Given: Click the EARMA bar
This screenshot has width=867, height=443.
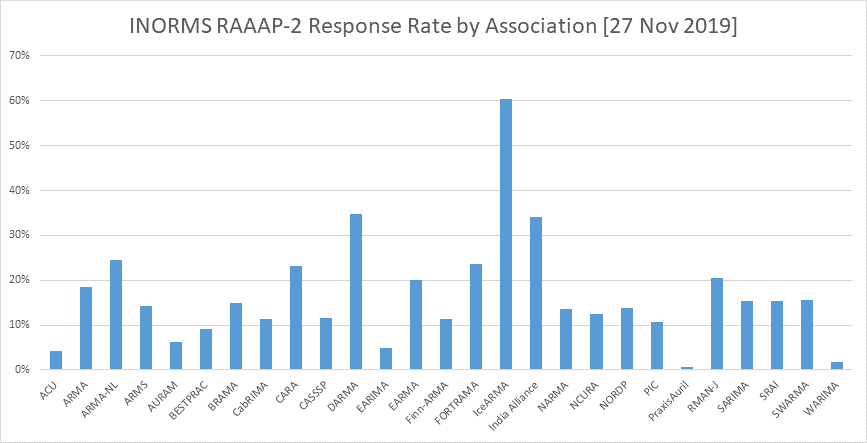Looking at the screenshot, I should coord(416,325).
